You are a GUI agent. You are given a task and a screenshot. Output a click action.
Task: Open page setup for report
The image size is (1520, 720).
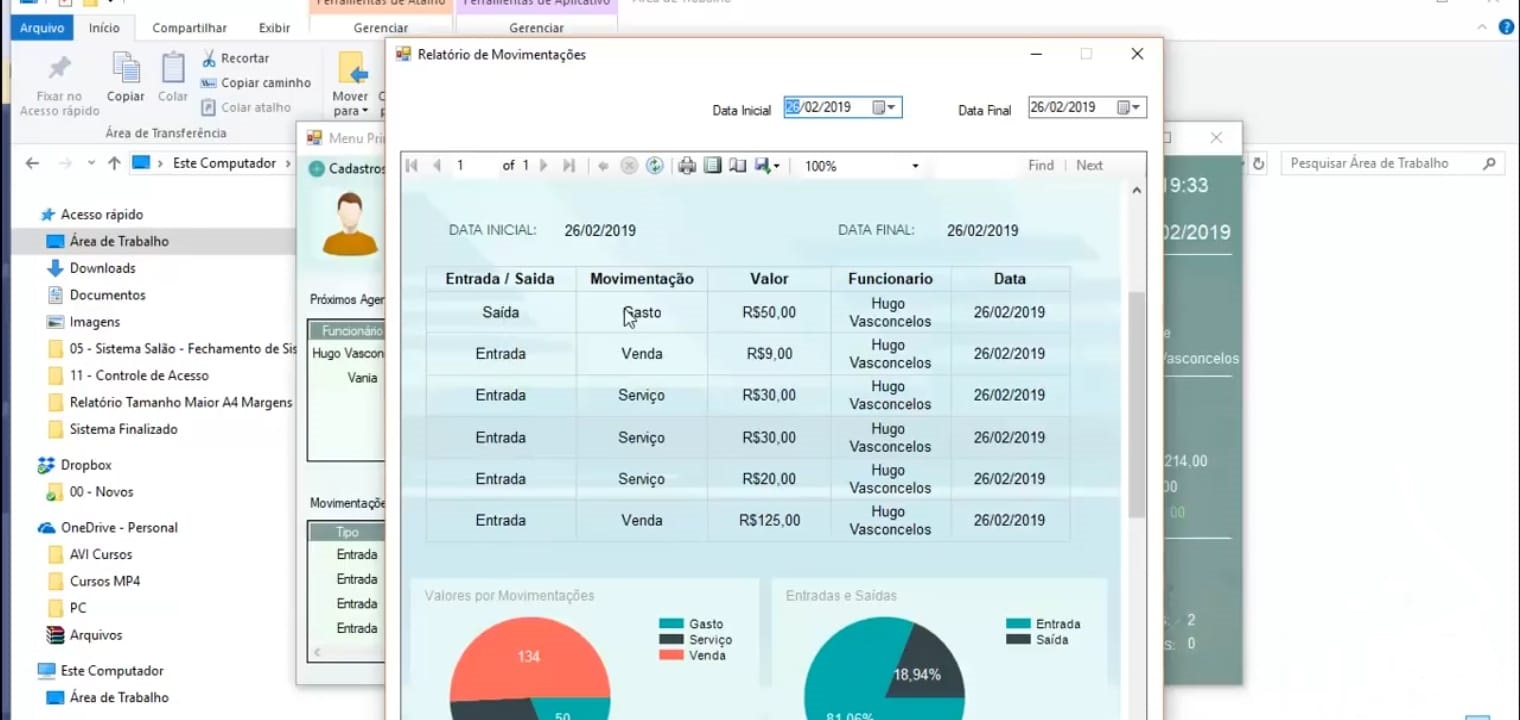pos(737,166)
